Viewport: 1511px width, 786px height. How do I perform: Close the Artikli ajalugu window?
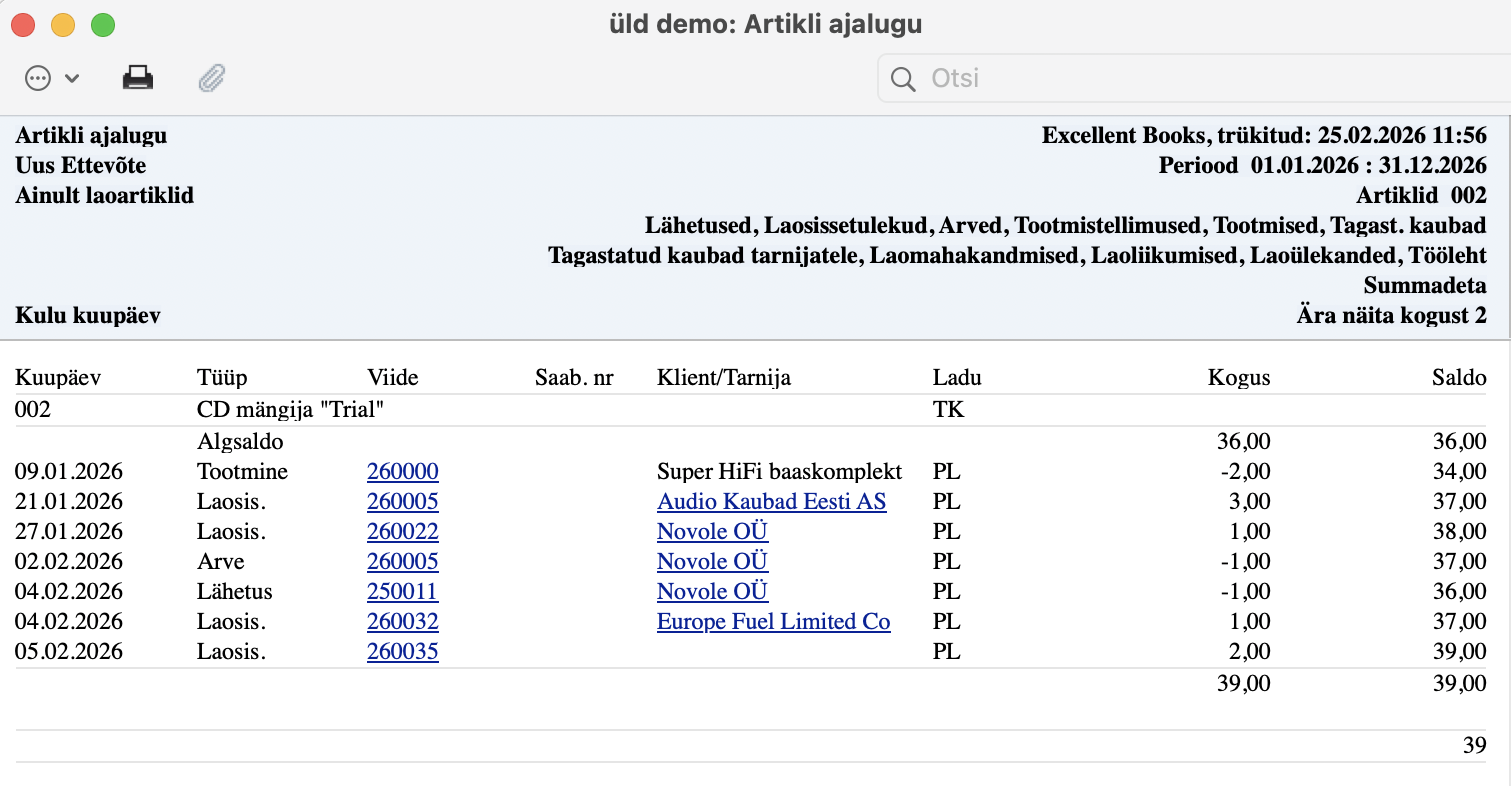coord(23,25)
